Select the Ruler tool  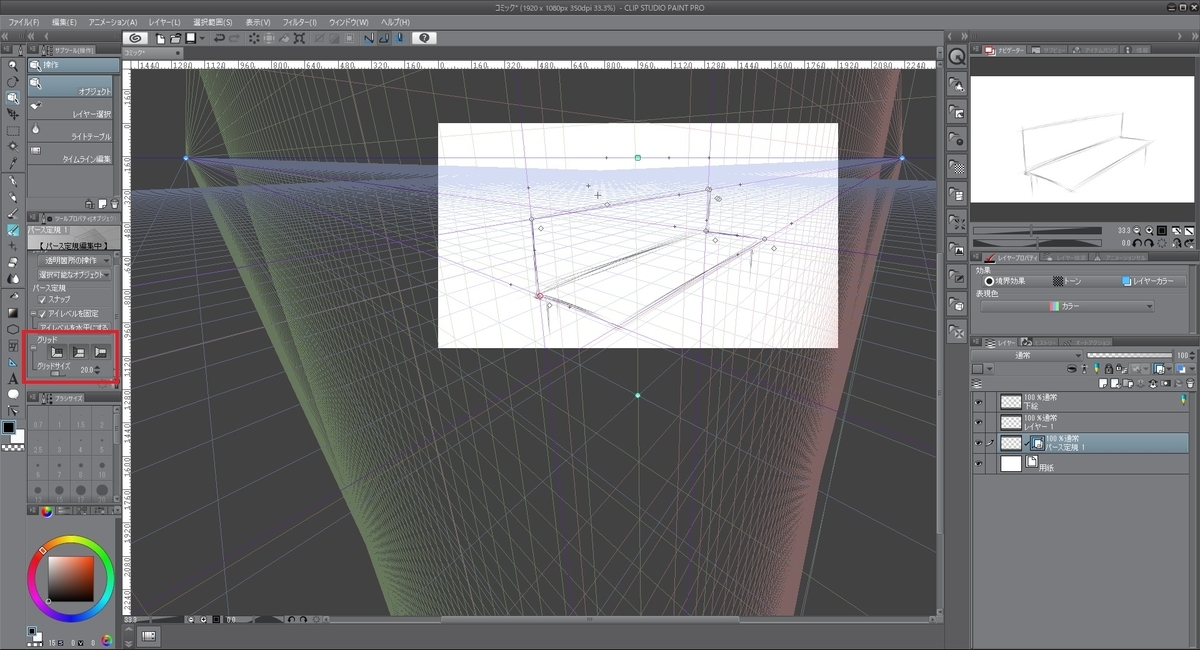tap(13, 361)
